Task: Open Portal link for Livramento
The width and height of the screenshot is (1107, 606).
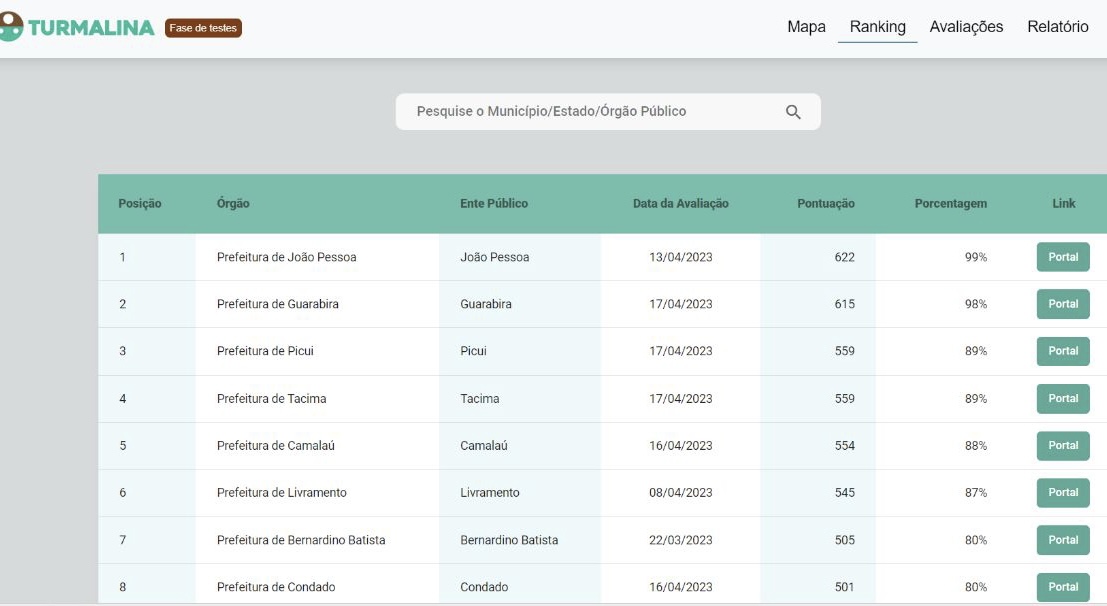Action: pos(1063,492)
